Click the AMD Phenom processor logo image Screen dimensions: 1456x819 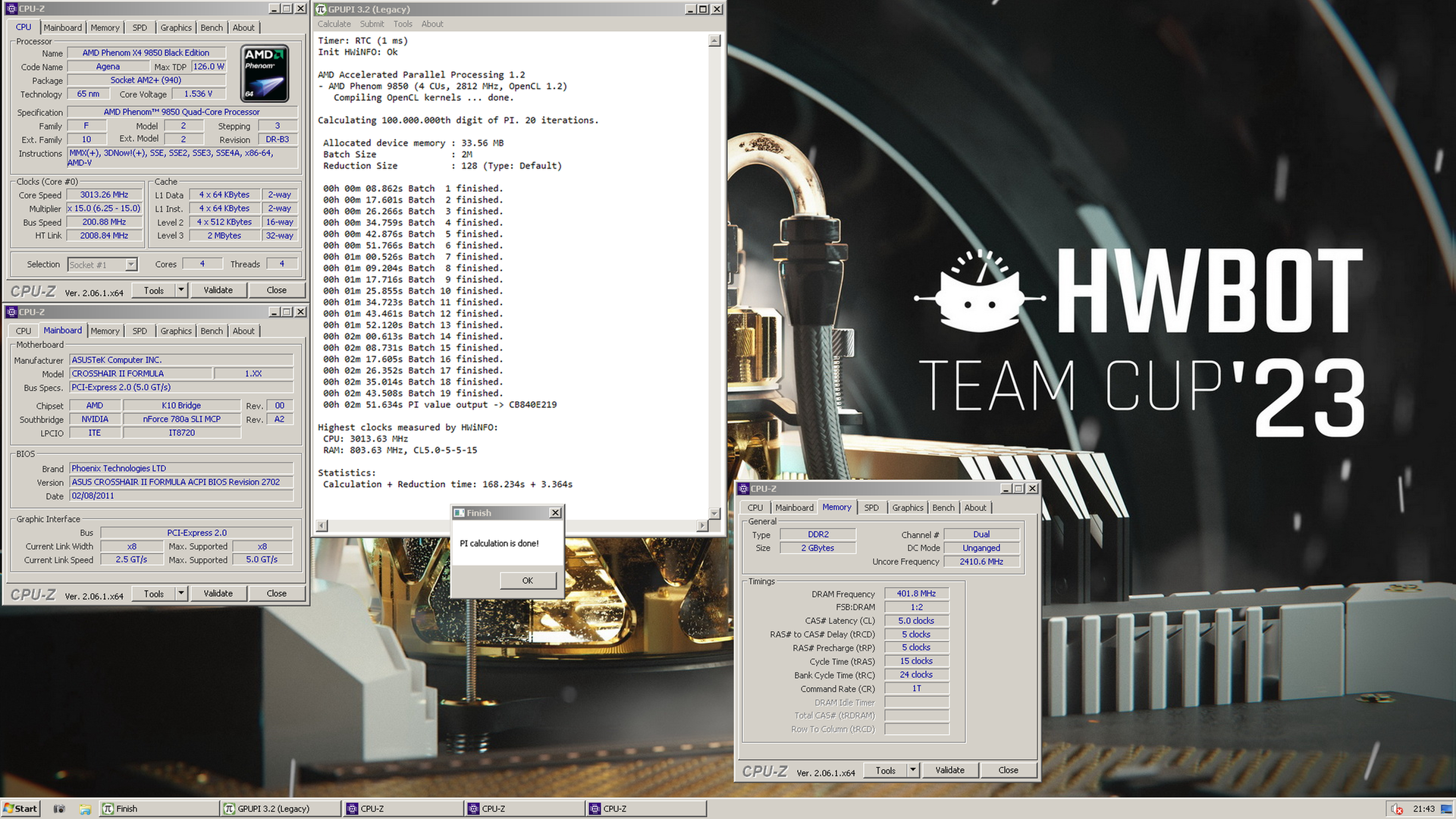click(x=265, y=74)
